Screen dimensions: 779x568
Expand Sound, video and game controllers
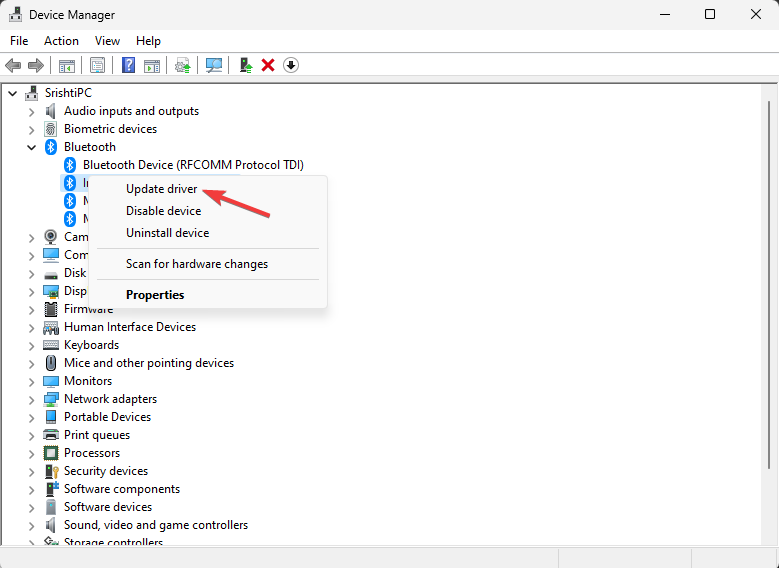pos(32,526)
